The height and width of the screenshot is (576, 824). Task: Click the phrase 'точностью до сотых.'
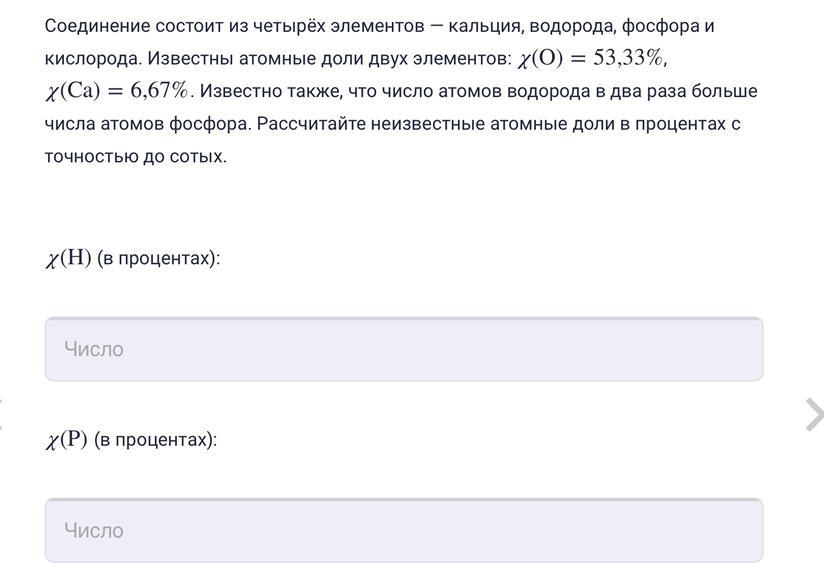tap(136, 157)
